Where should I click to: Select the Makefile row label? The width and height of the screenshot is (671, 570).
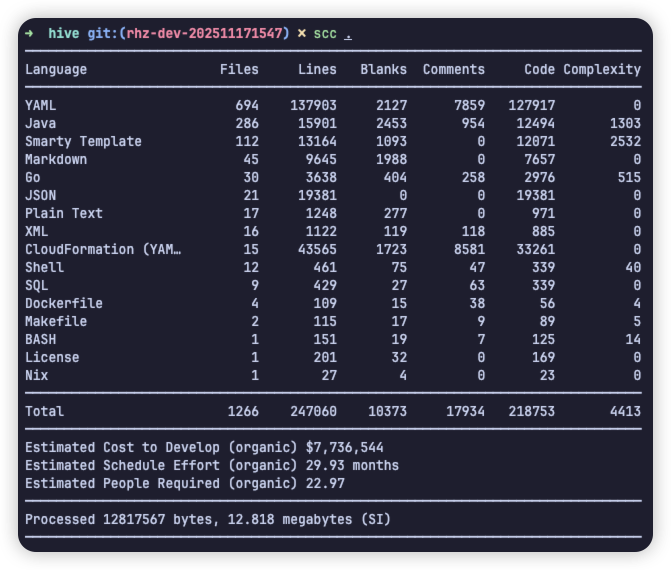[56, 321]
